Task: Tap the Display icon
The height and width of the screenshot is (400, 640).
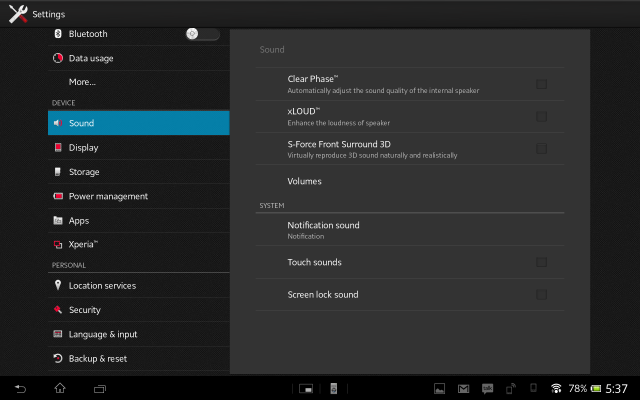Action: click(x=58, y=147)
